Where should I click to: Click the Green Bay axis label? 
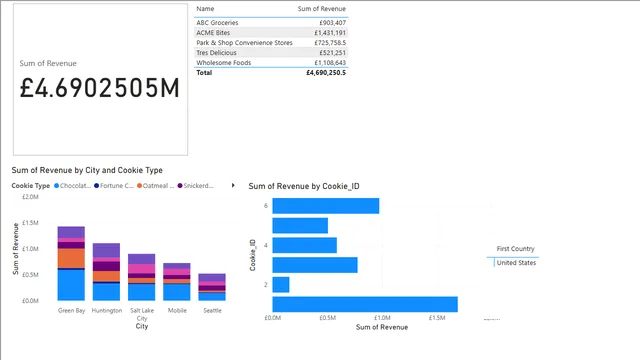(x=71, y=311)
